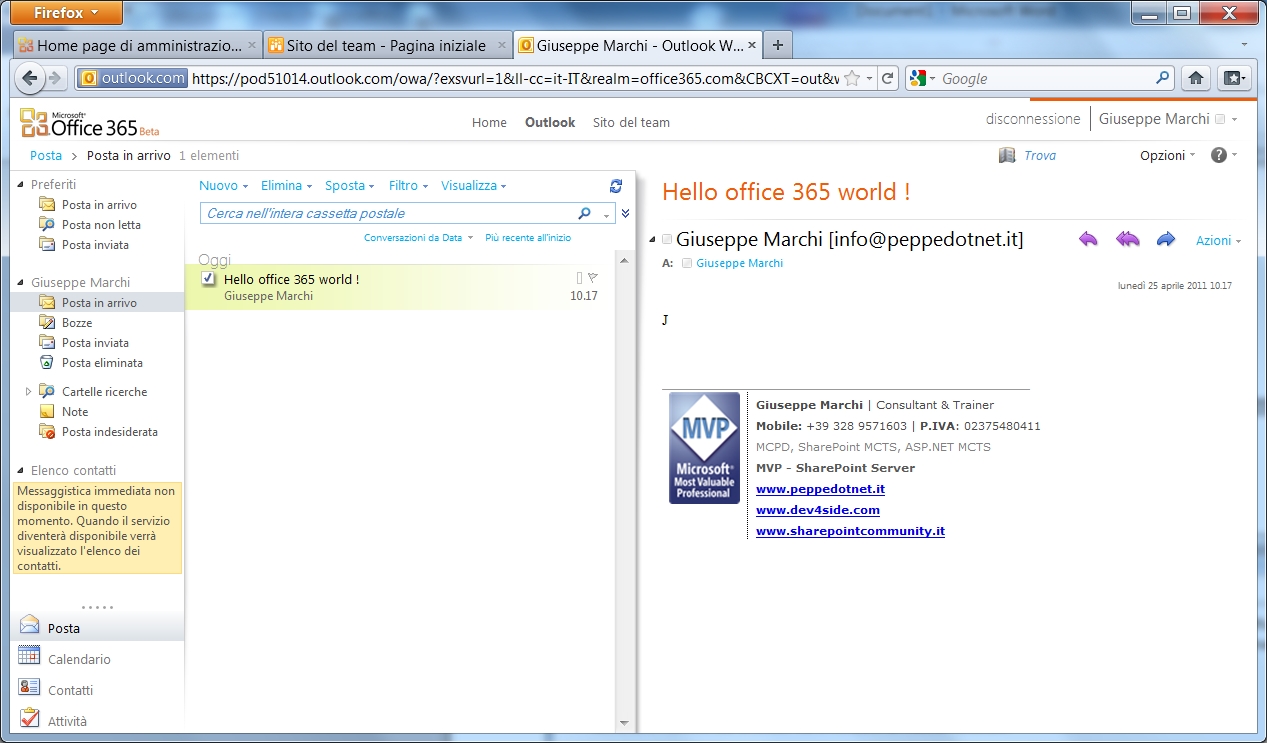The height and width of the screenshot is (743, 1267).
Task: Collapse the Elenco contatti section
Action: click(x=22, y=471)
